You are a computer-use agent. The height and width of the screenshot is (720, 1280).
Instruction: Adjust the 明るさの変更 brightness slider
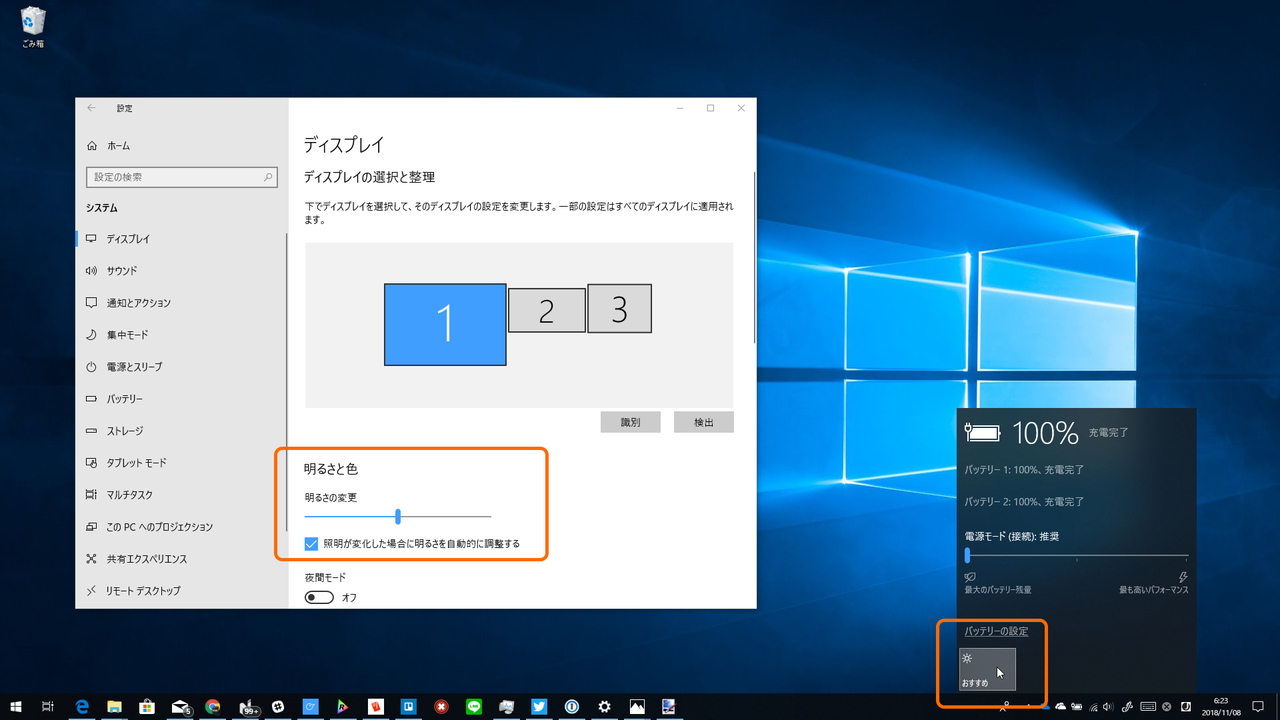398,516
